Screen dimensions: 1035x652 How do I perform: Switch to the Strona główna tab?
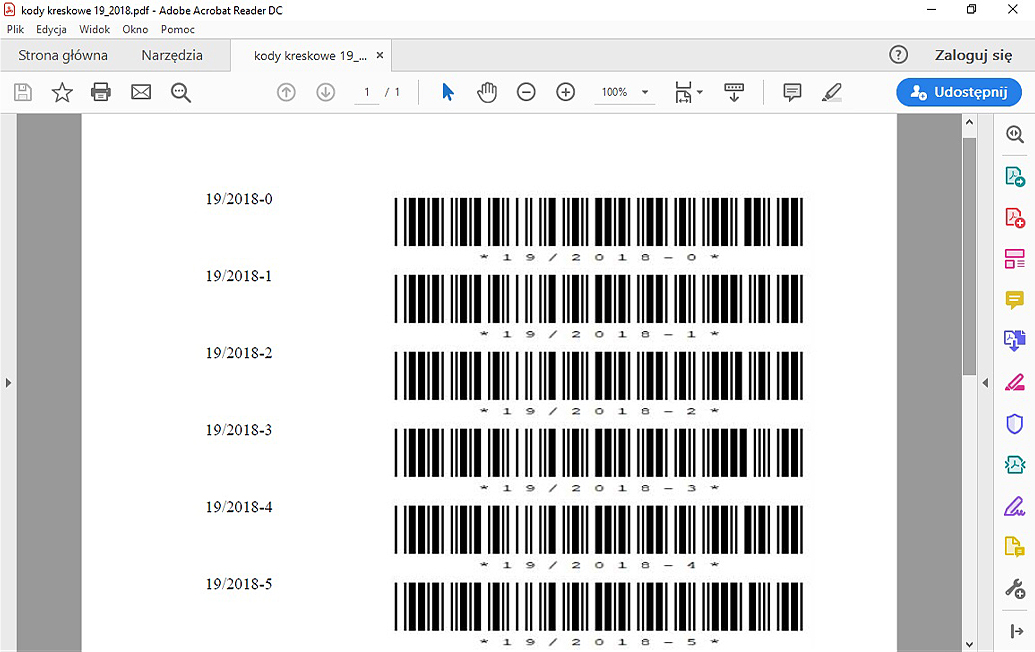63,55
